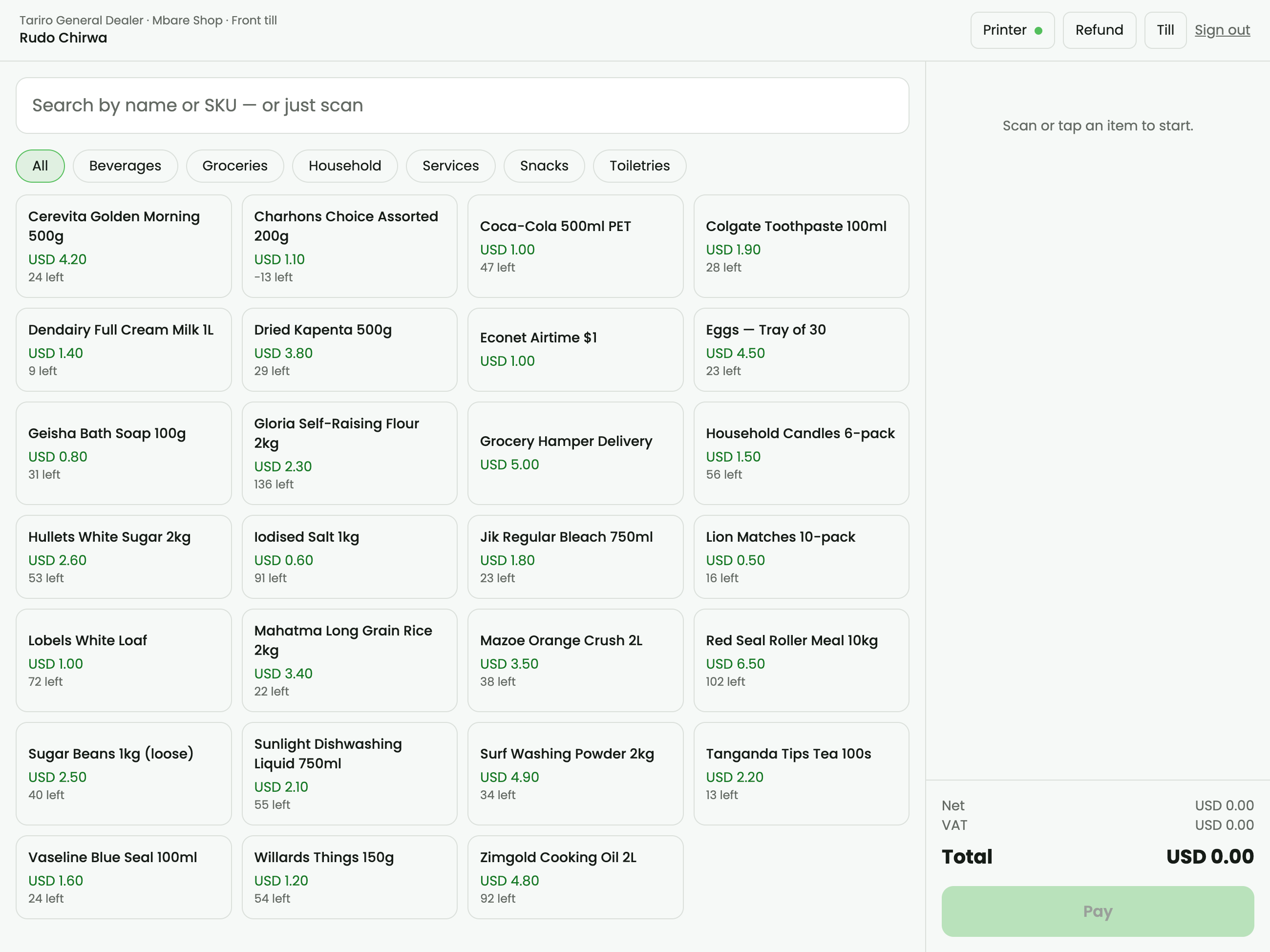Tap the Dried Kapenta 500g card
Viewport: 1270px width, 952px height.
[x=349, y=350]
